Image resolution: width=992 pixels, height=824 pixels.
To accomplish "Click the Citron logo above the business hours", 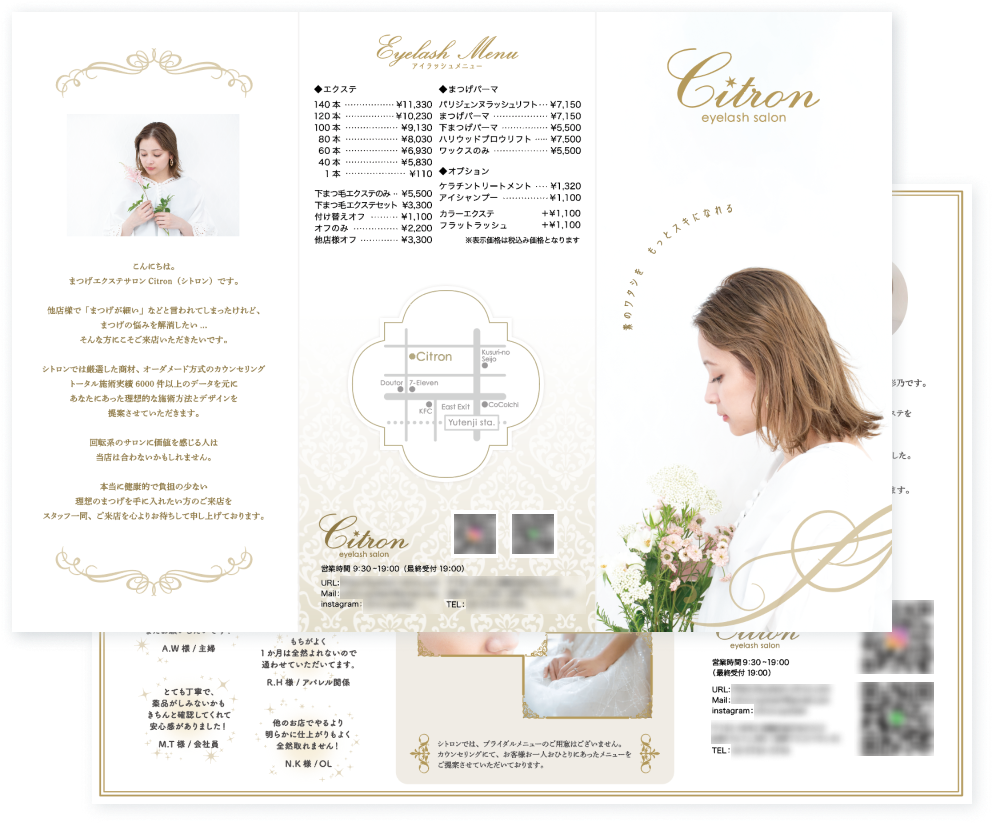I will [x=363, y=535].
